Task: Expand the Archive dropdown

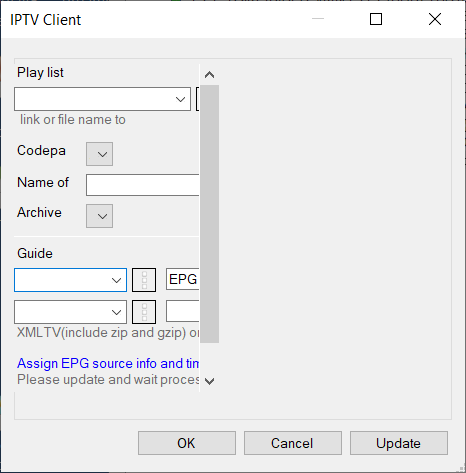Action: click(99, 216)
